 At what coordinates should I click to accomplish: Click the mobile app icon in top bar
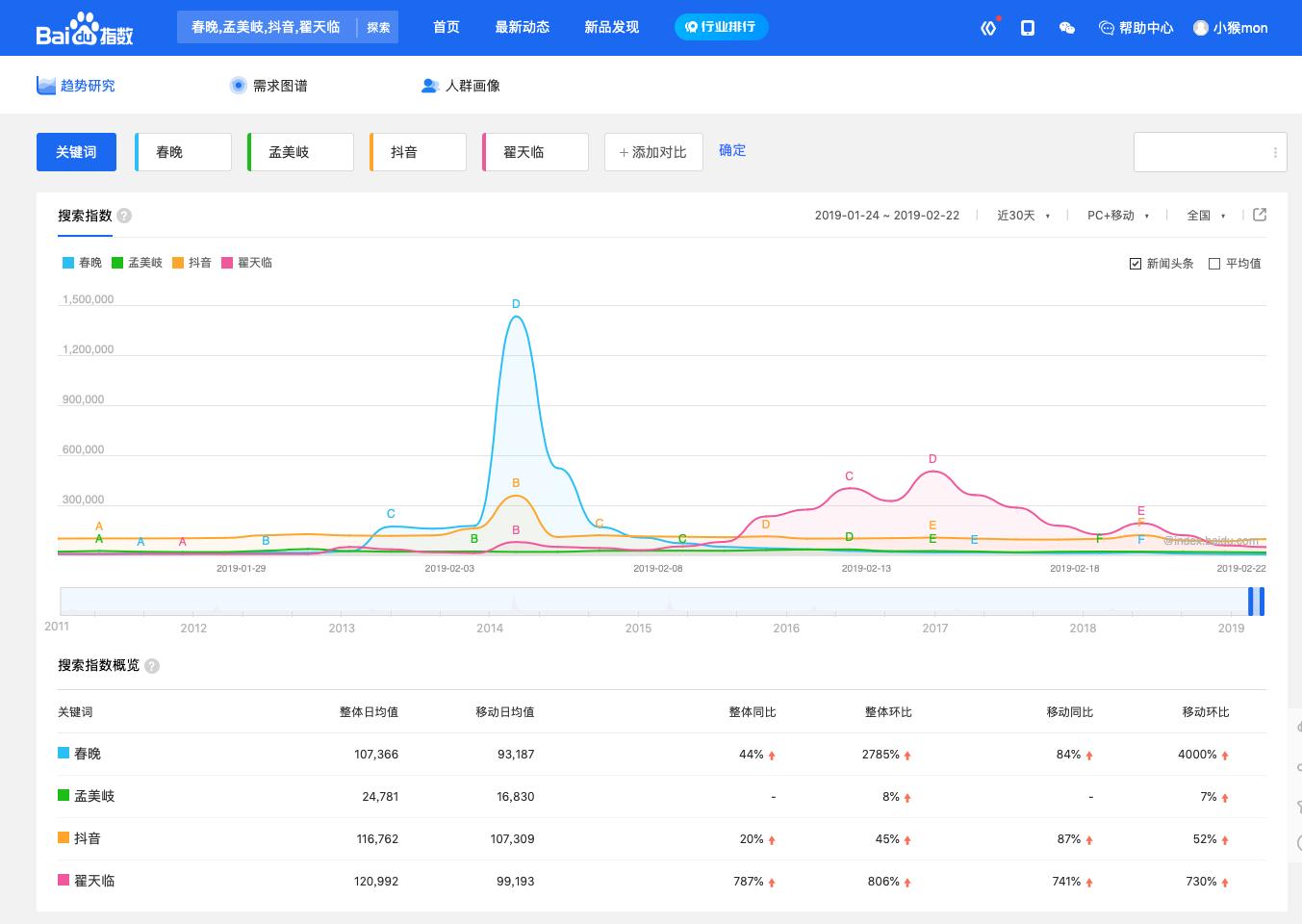point(1027,28)
